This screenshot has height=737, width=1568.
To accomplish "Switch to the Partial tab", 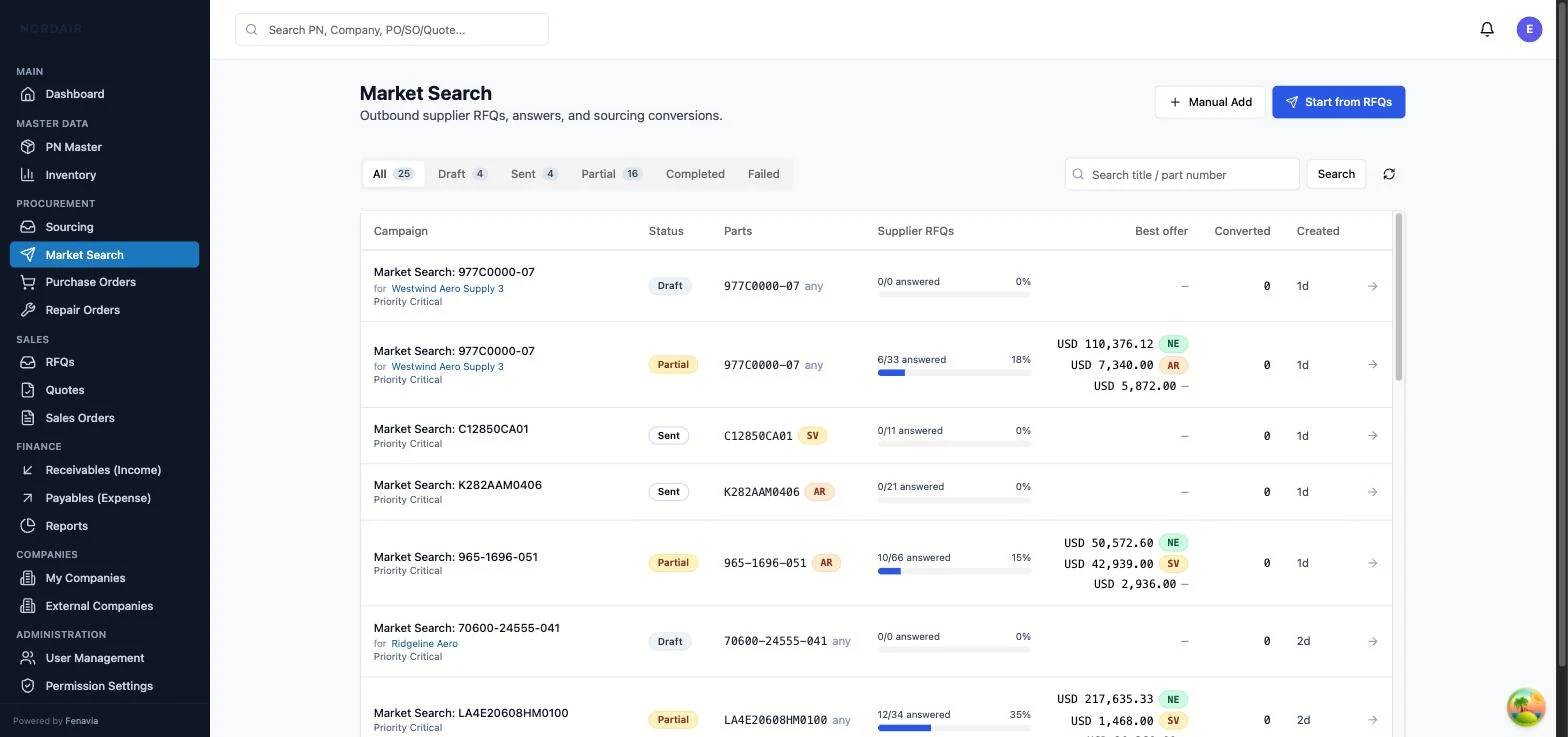I will point(611,174).
